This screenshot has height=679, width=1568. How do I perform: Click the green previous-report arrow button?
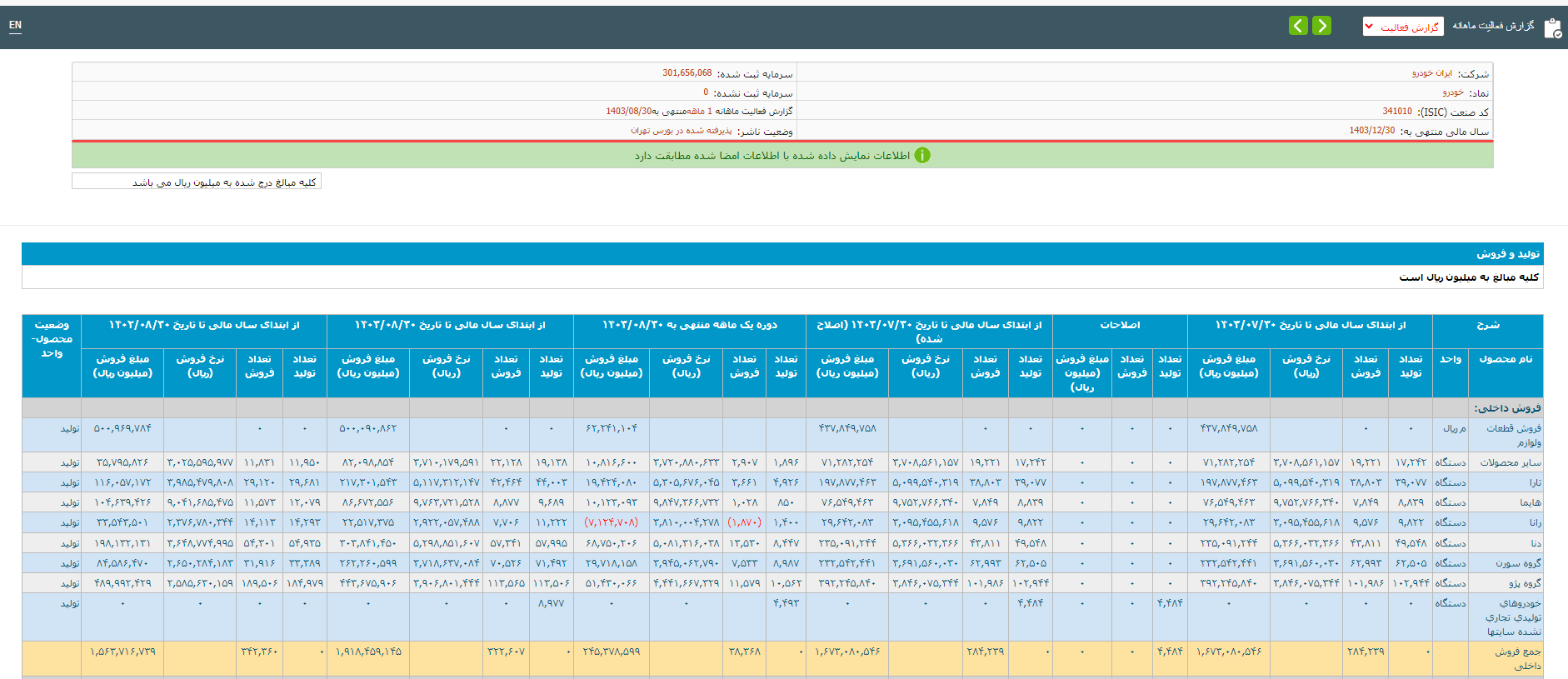coord(1298,26)
